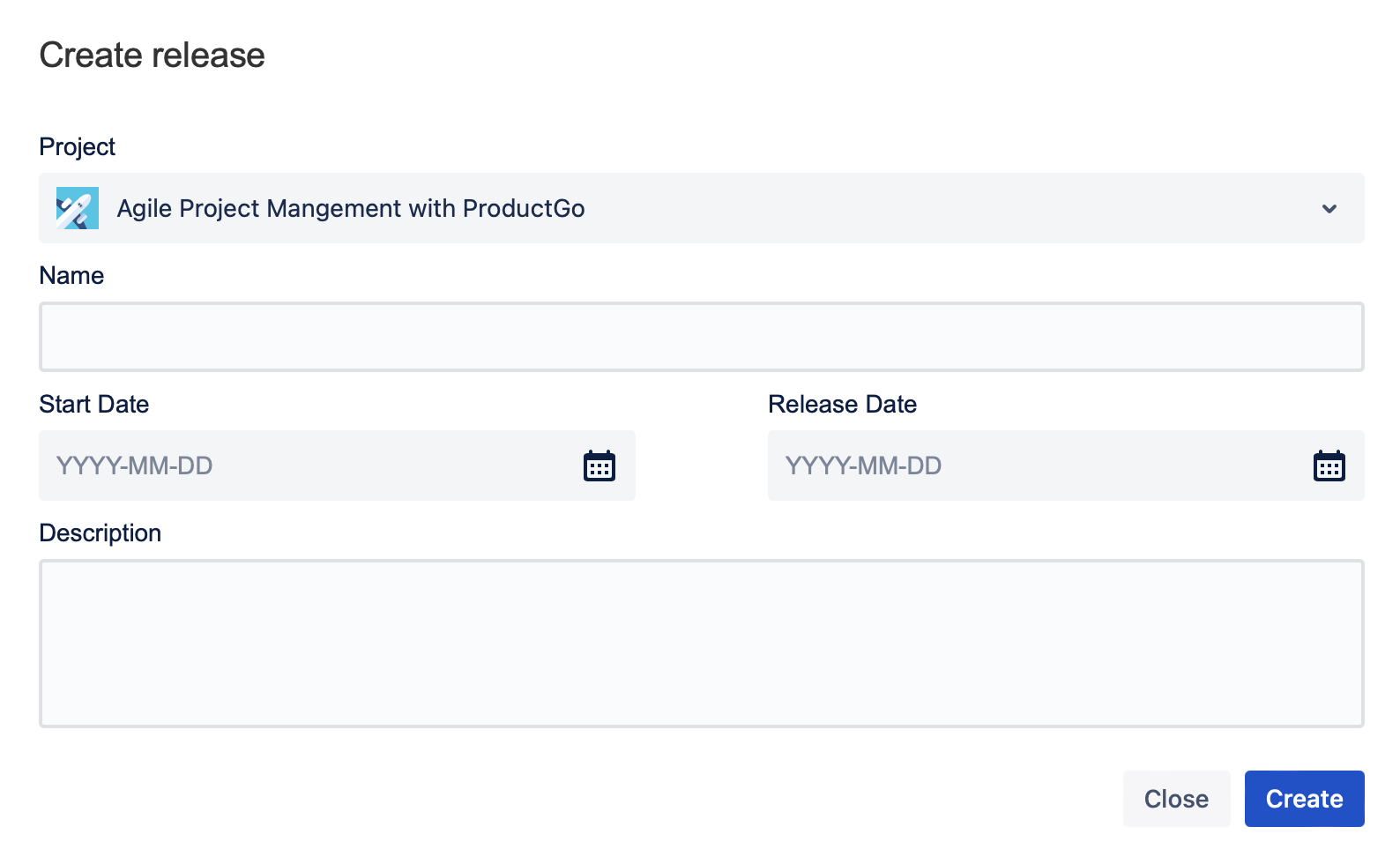
Task: Click the Release Date label
Action: point(842,404)
